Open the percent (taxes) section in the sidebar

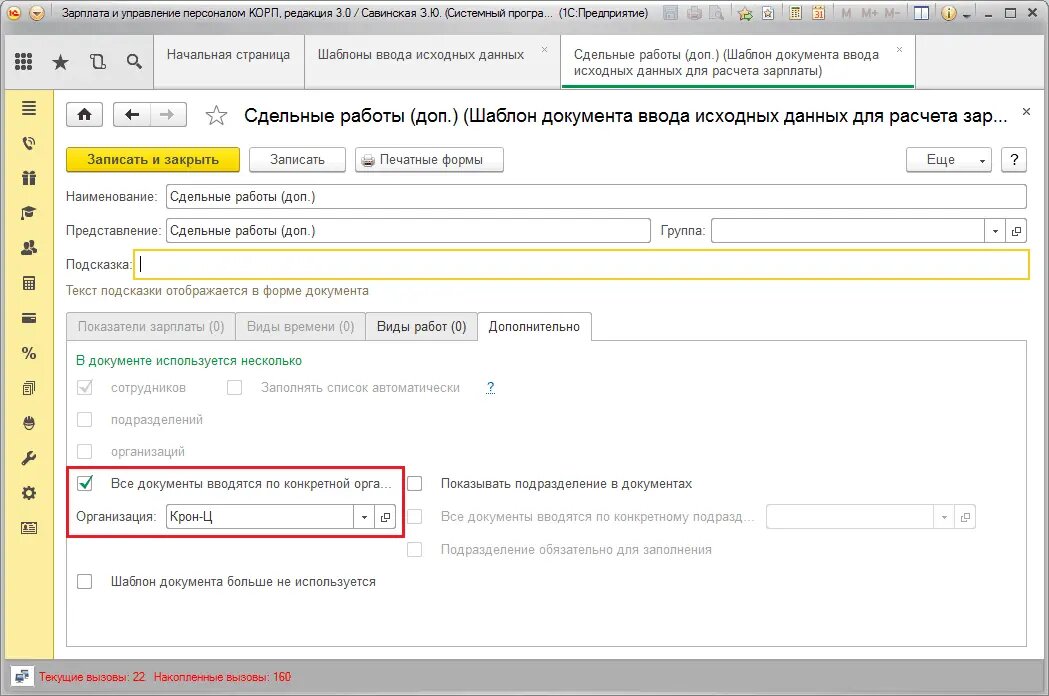(x=29, y=353)
